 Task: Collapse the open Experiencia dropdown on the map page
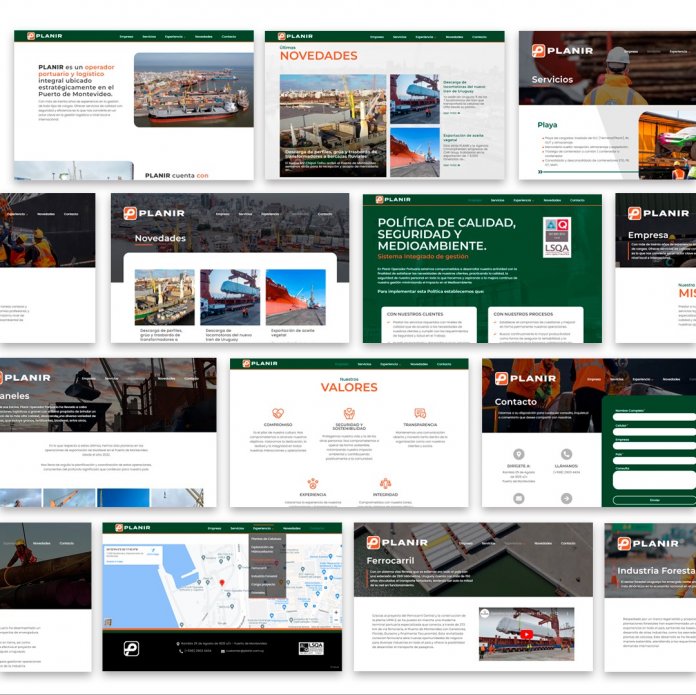point(263,529)
